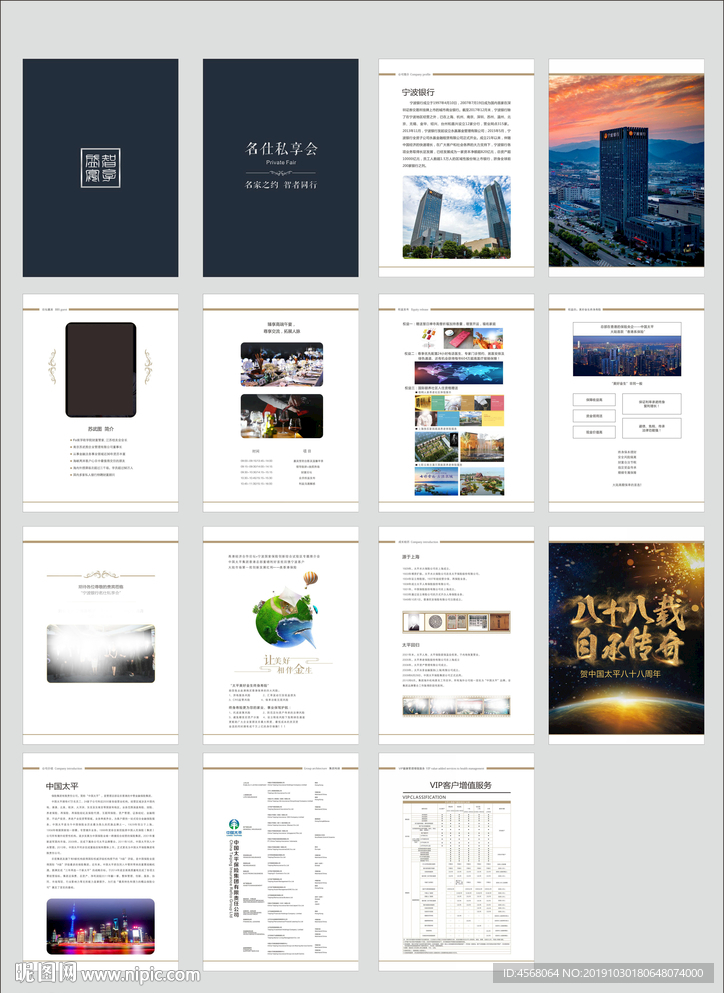Click the "源于上海" heading
The image size is (724, 993).
410,557
